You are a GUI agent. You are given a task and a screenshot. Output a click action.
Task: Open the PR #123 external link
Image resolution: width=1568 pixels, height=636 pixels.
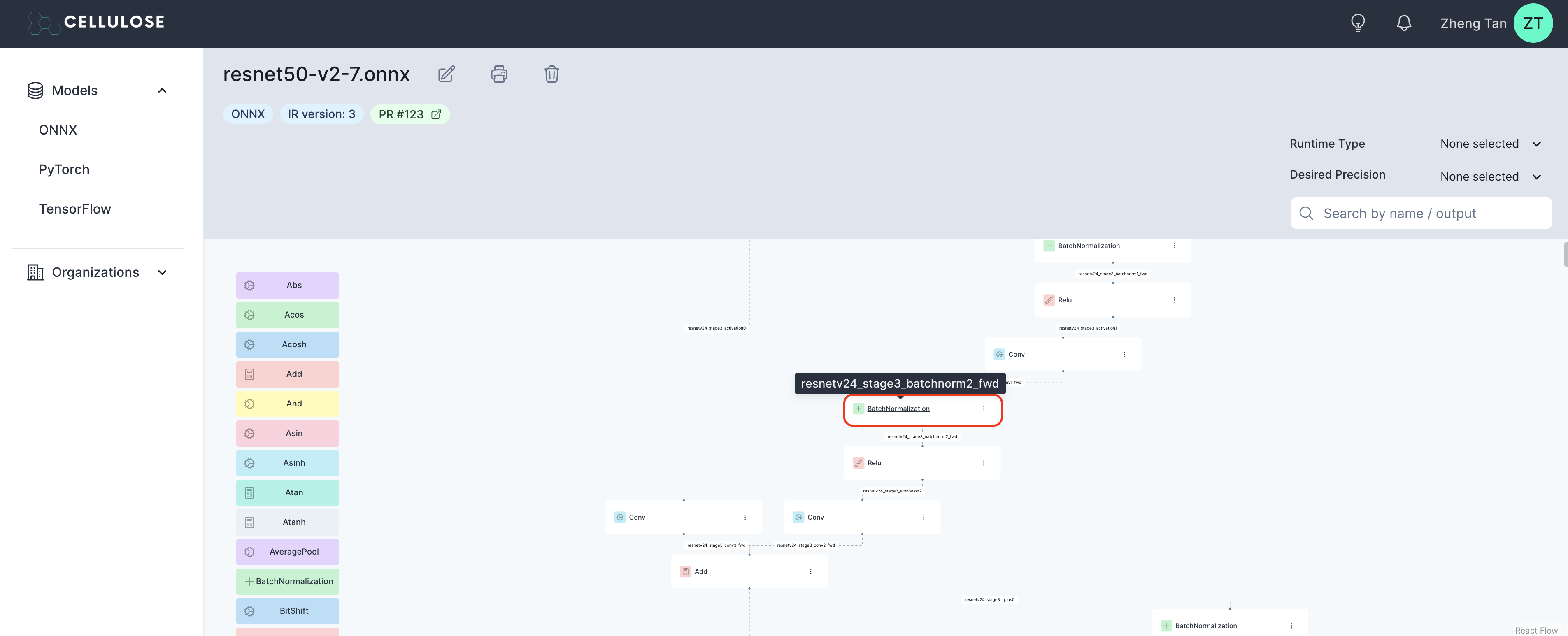409,114
